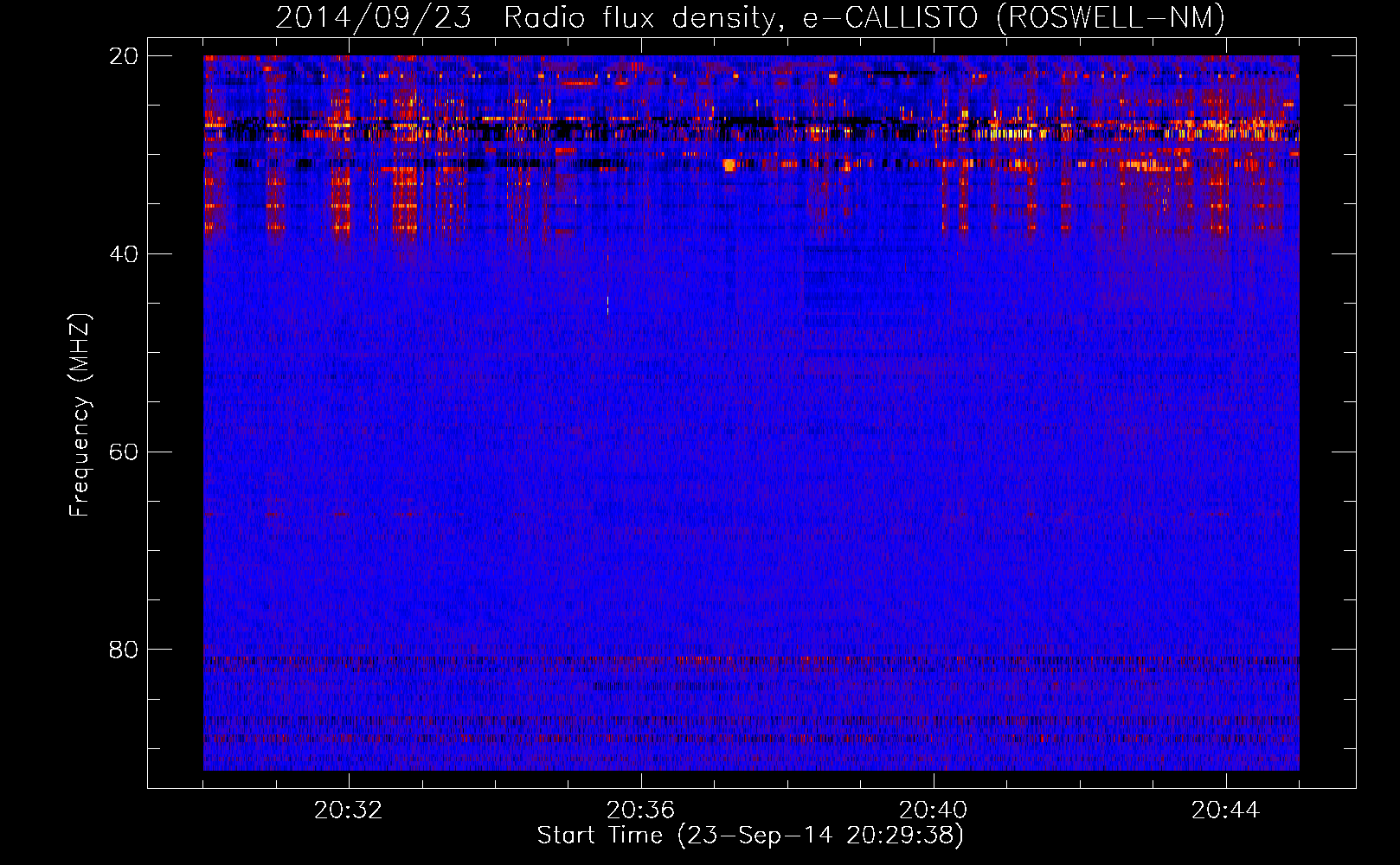Click the frequency label 20
This screenshot has height=865, width=1400.
pos(124,56)
